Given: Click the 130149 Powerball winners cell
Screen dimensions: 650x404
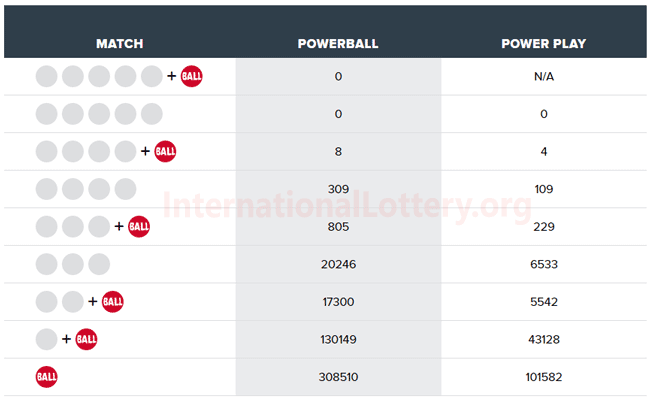Looking at the screenshot, I should click(338, 339).
